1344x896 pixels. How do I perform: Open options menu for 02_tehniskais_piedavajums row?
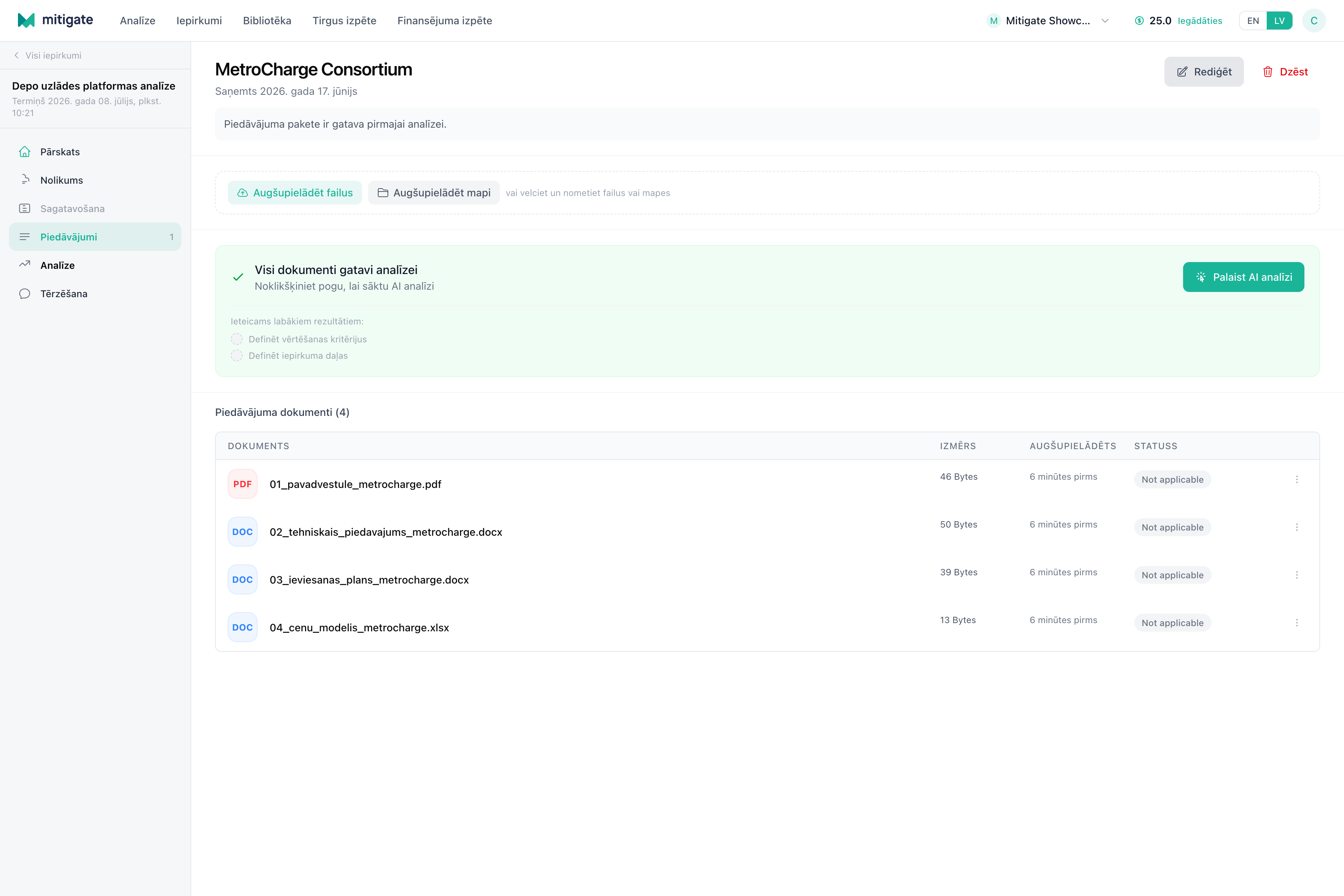[1297, 528]
